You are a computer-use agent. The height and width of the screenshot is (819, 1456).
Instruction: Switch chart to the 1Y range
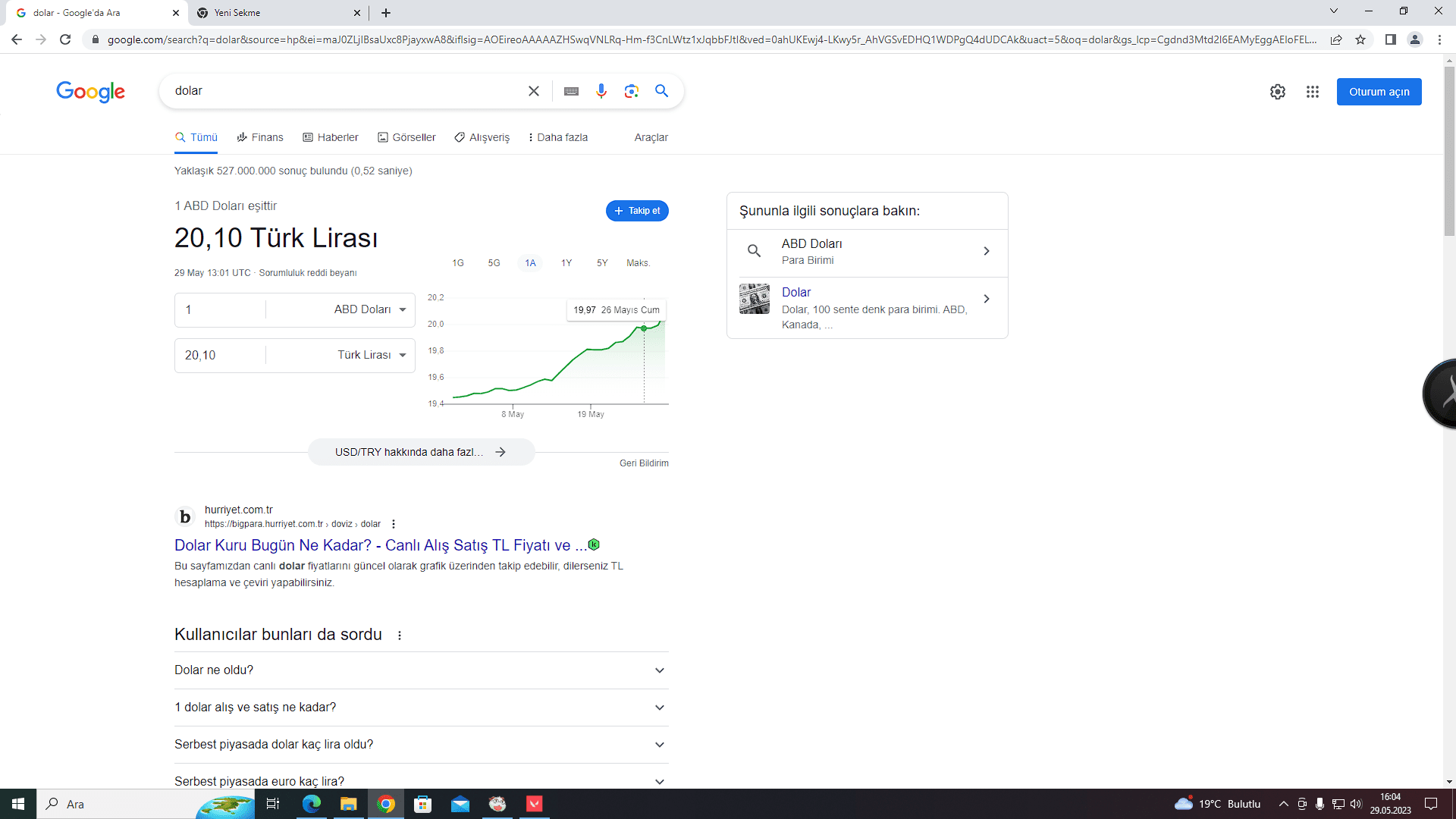(566, 263)
